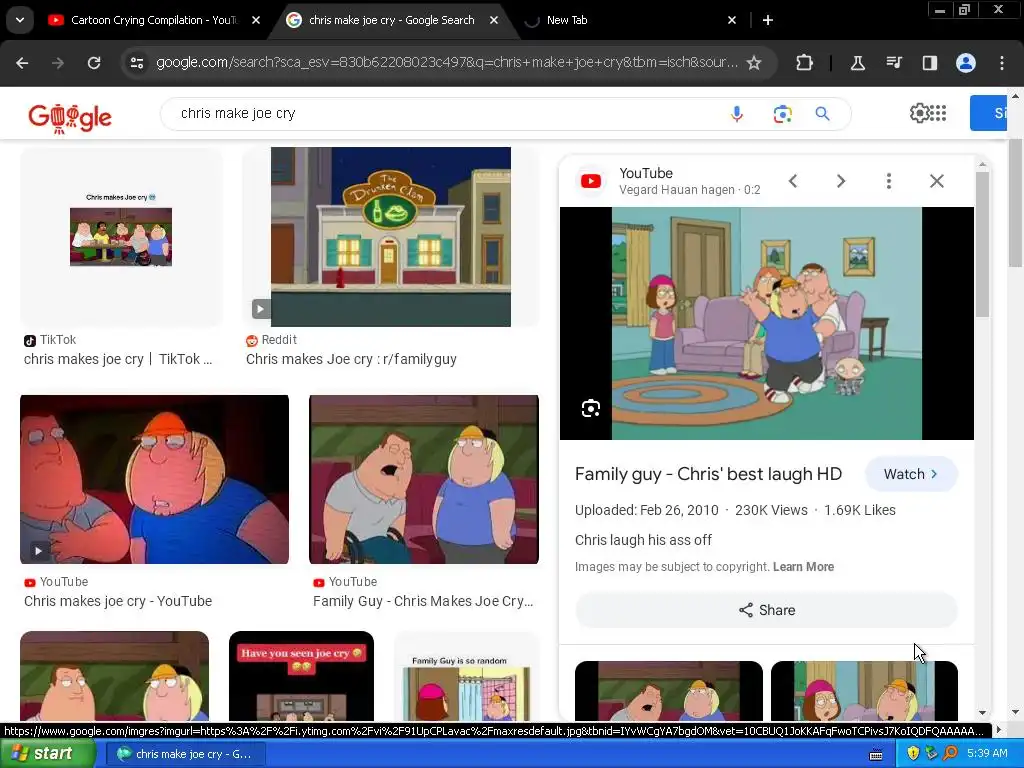Open Chrome three-dot menu
This screenshot has height=768, width=1024.
coord(1002,63)
